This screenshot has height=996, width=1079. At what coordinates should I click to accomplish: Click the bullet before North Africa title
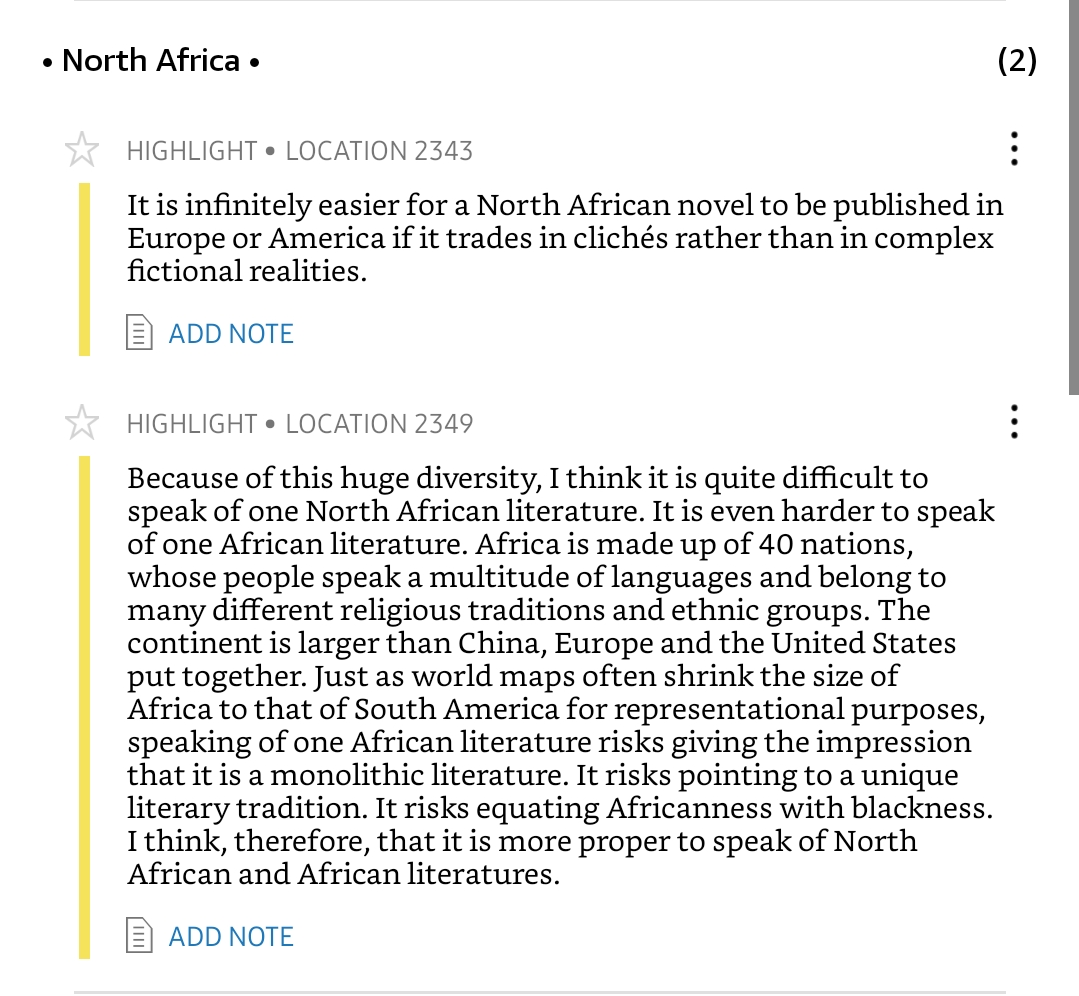point(47,63)
